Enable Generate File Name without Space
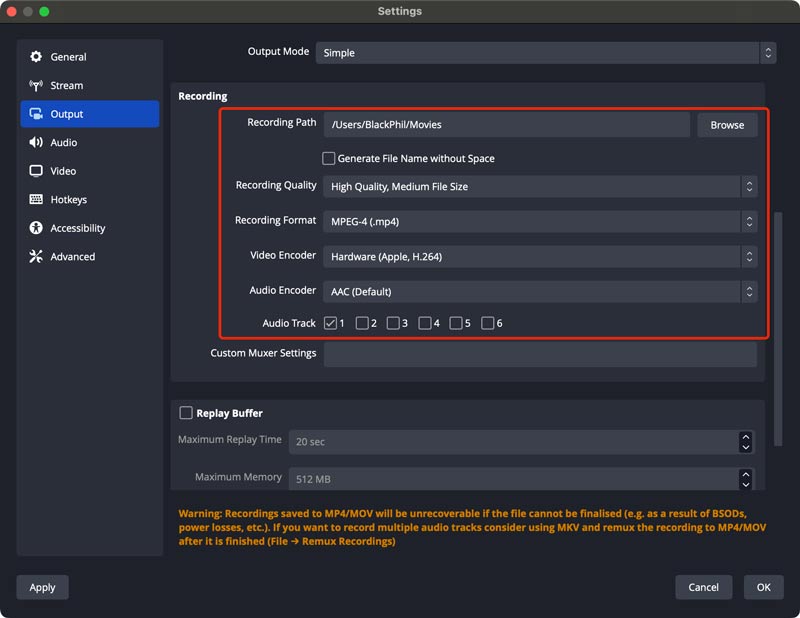Viewport: 800px width, 618px height. [x=329, y=158]
